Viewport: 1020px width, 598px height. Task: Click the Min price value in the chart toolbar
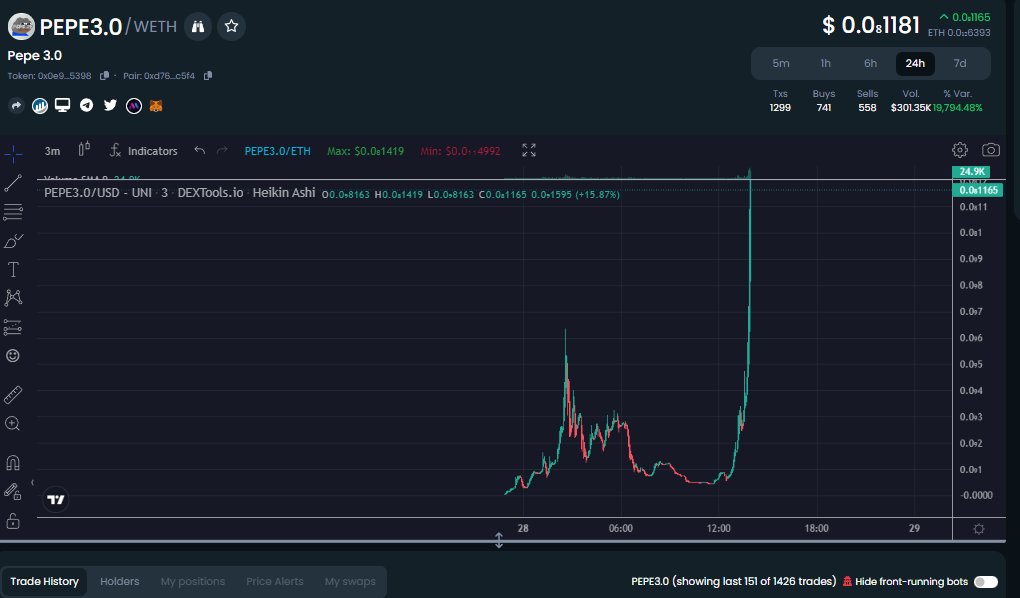[460, 151]
